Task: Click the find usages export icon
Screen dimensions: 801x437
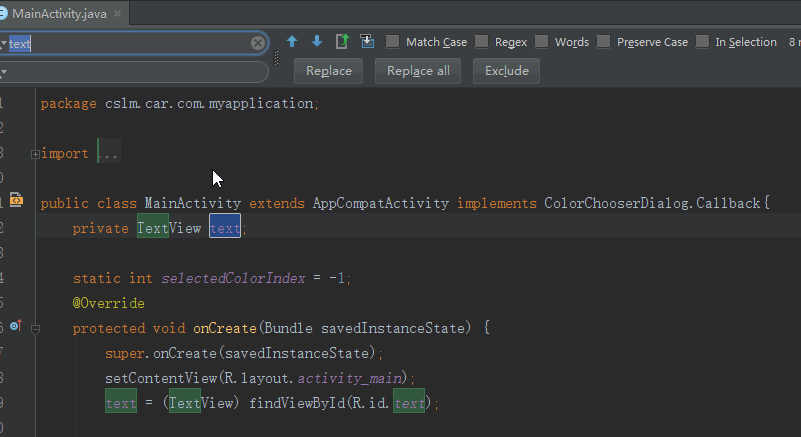Action: click(342, 41)
